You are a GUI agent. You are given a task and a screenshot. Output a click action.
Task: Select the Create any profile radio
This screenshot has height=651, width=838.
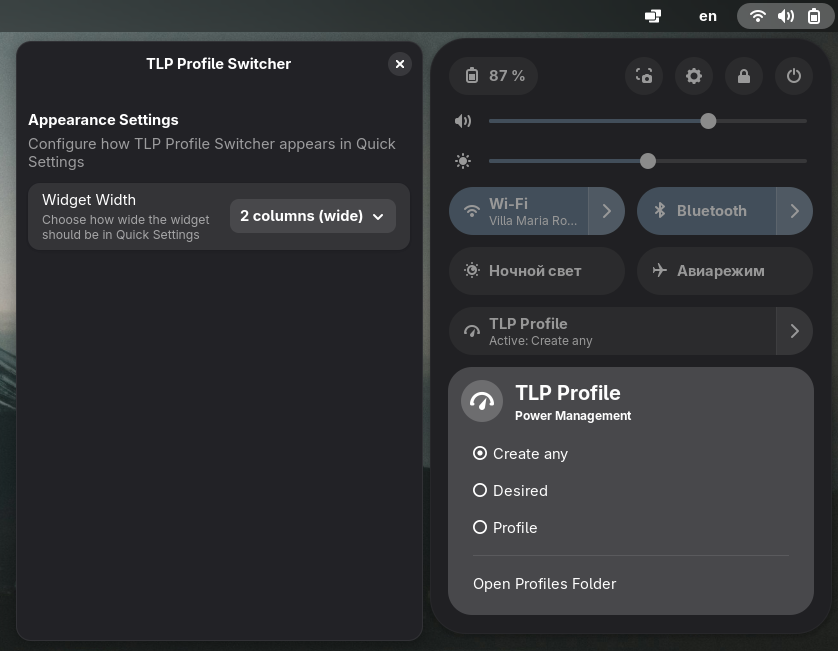[x=479, y=453]
